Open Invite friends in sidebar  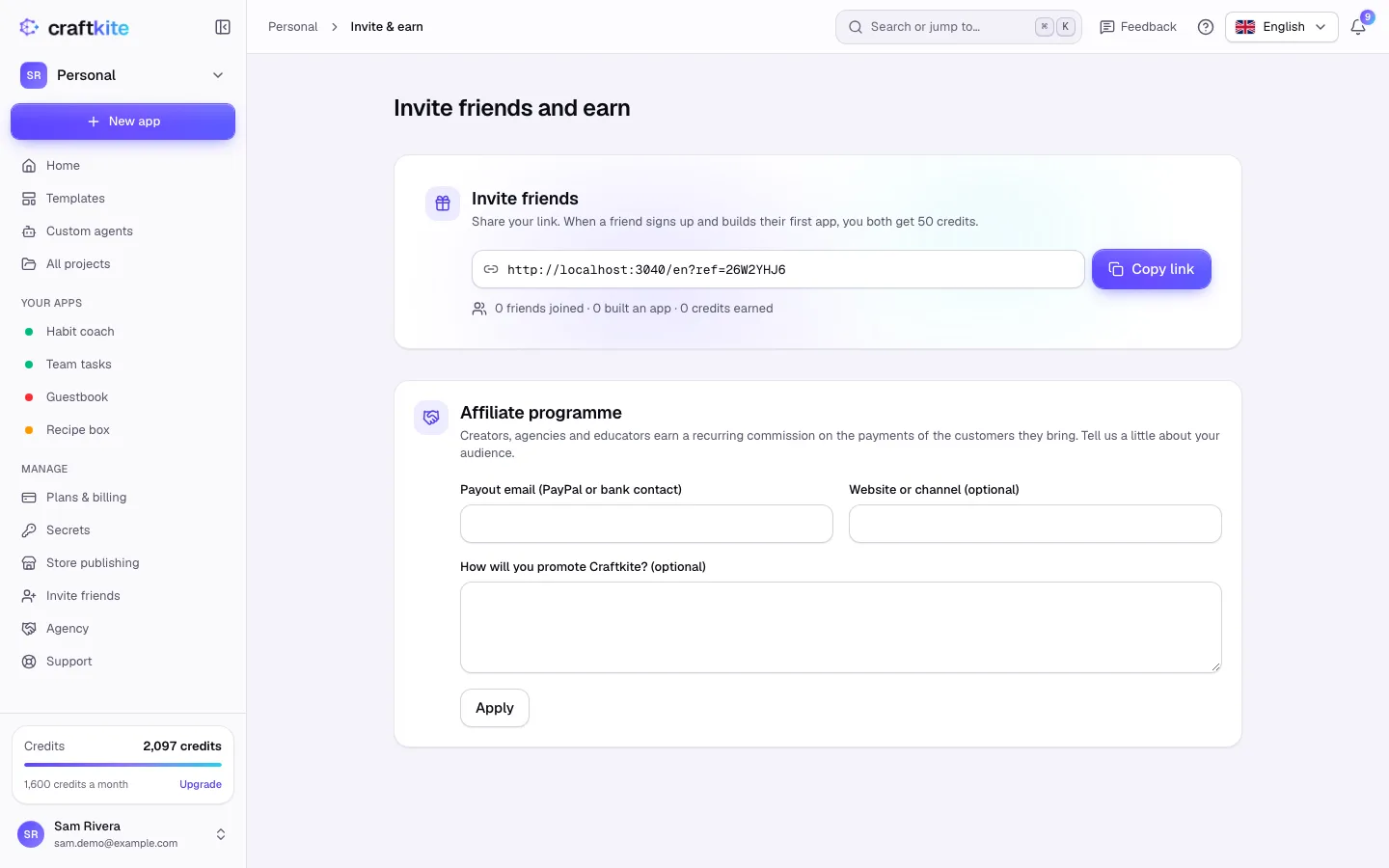tap(123, 596)
